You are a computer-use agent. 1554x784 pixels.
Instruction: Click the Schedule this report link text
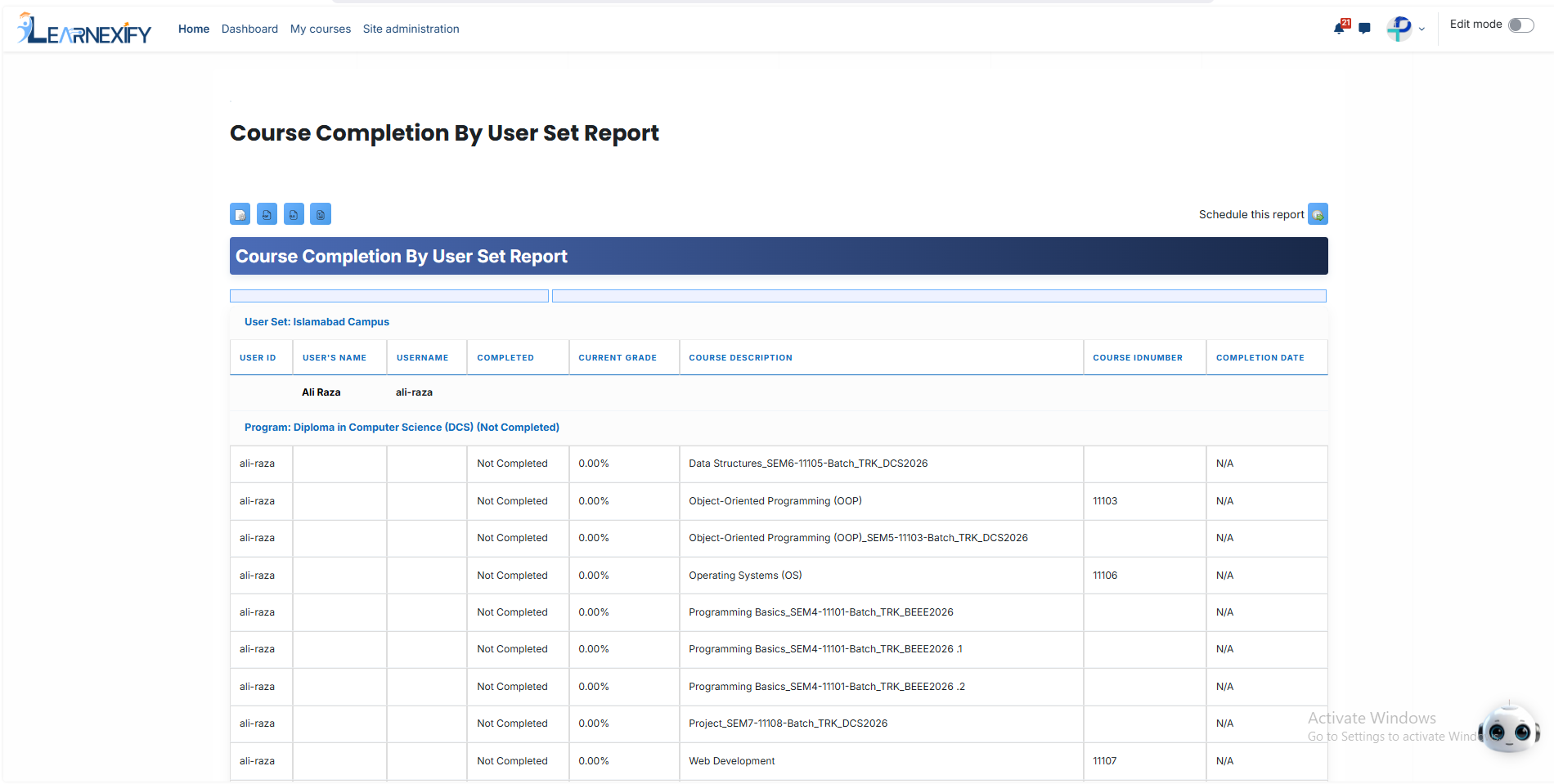[1251, 214]
